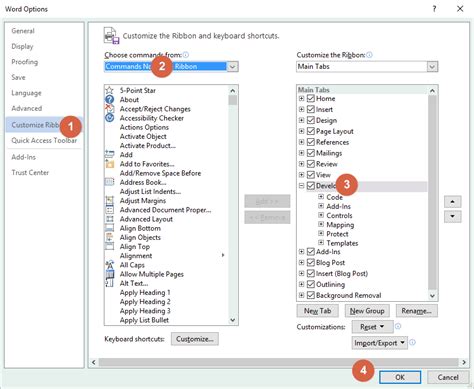Click the Add to Favorites folder icon

(109, 164)
